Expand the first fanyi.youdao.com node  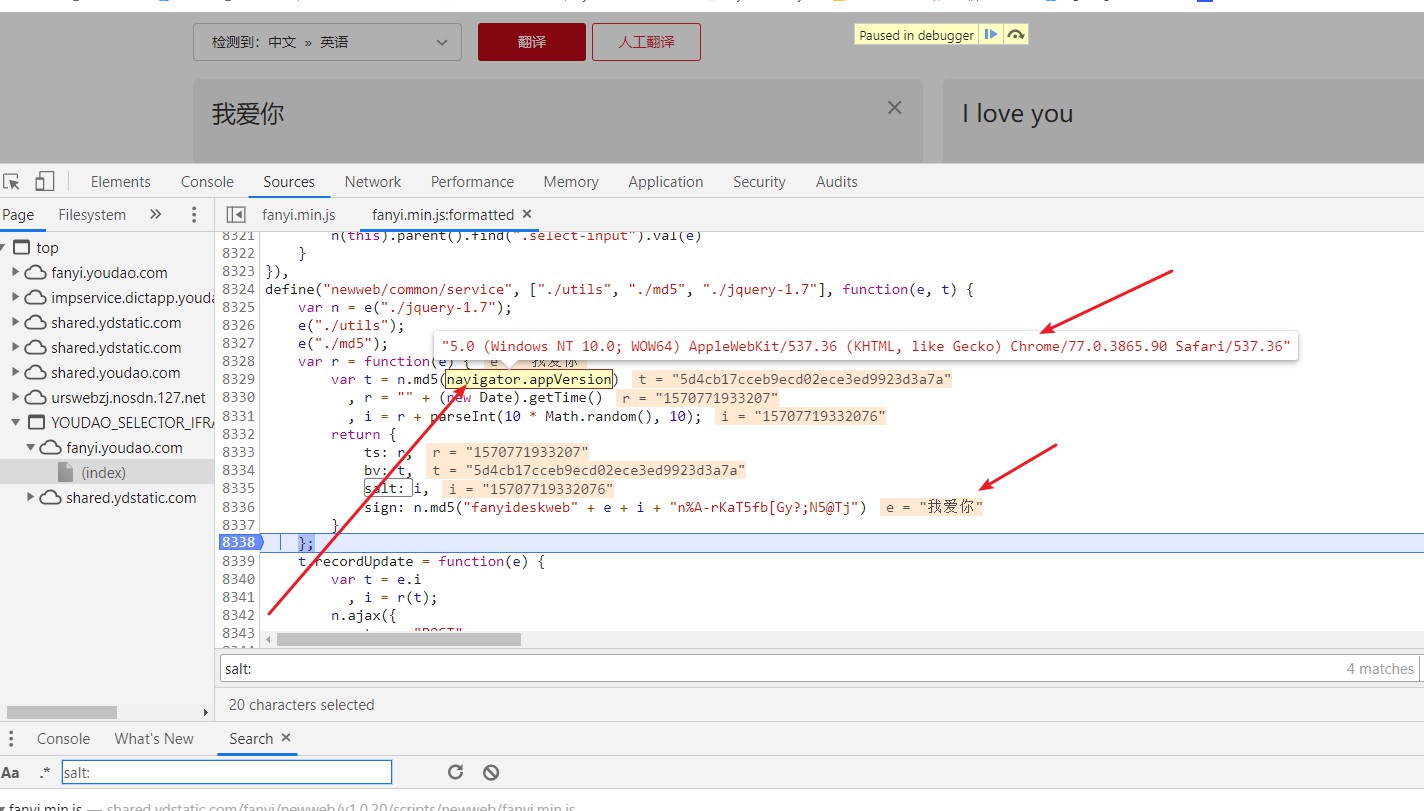click(x=16, y=273)
